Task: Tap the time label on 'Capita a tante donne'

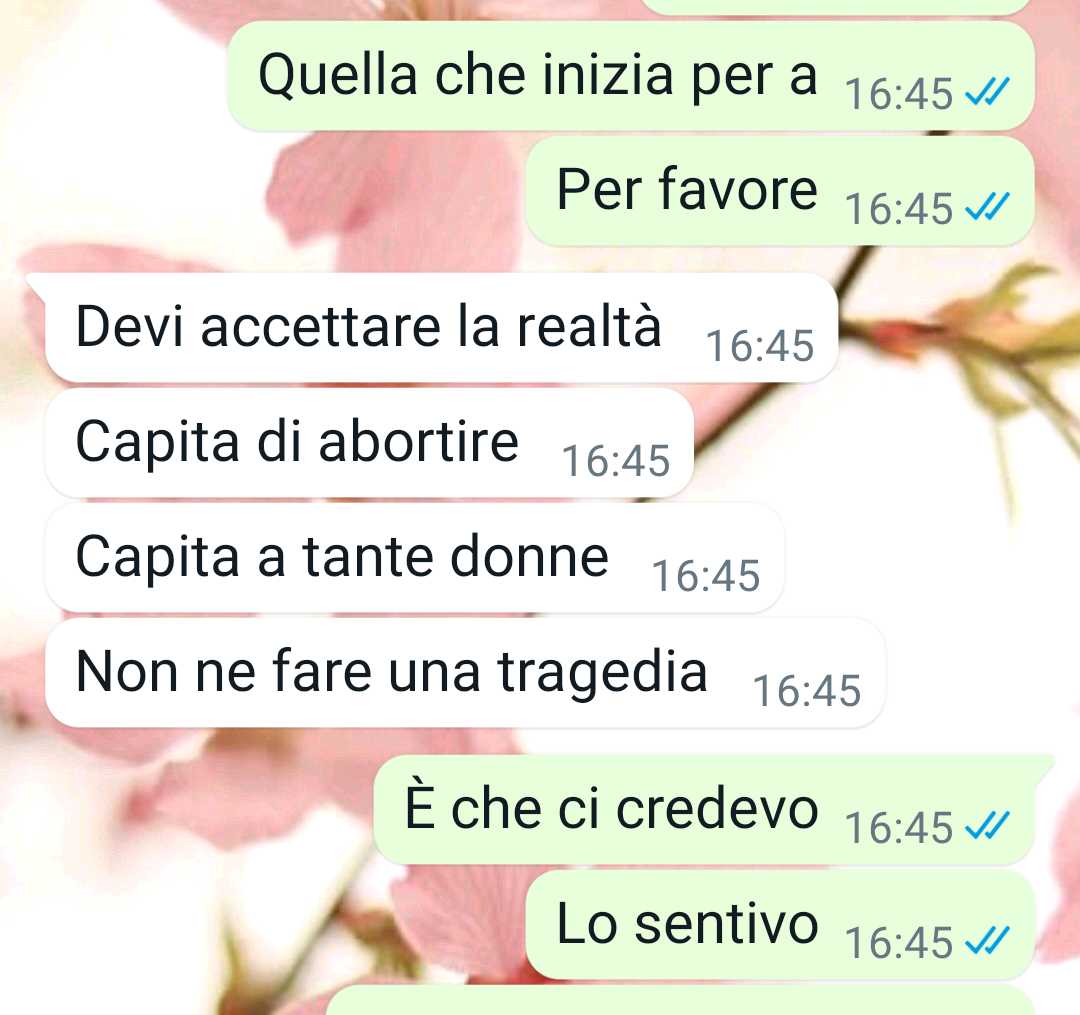Action: [706, 576]
